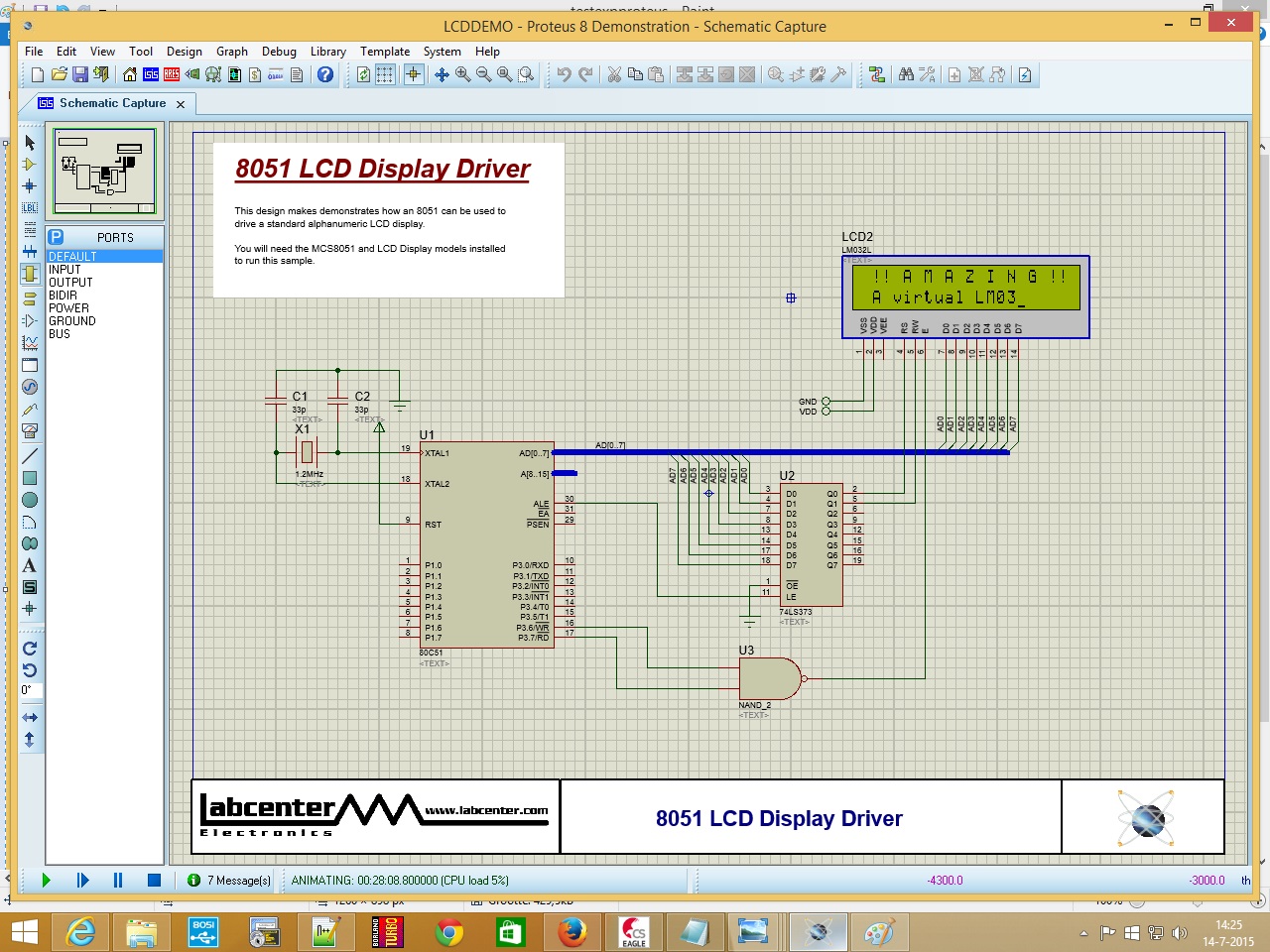Click the zoom to area icon
This screenshot has height=952, width=1270.
tap(526, 74)
